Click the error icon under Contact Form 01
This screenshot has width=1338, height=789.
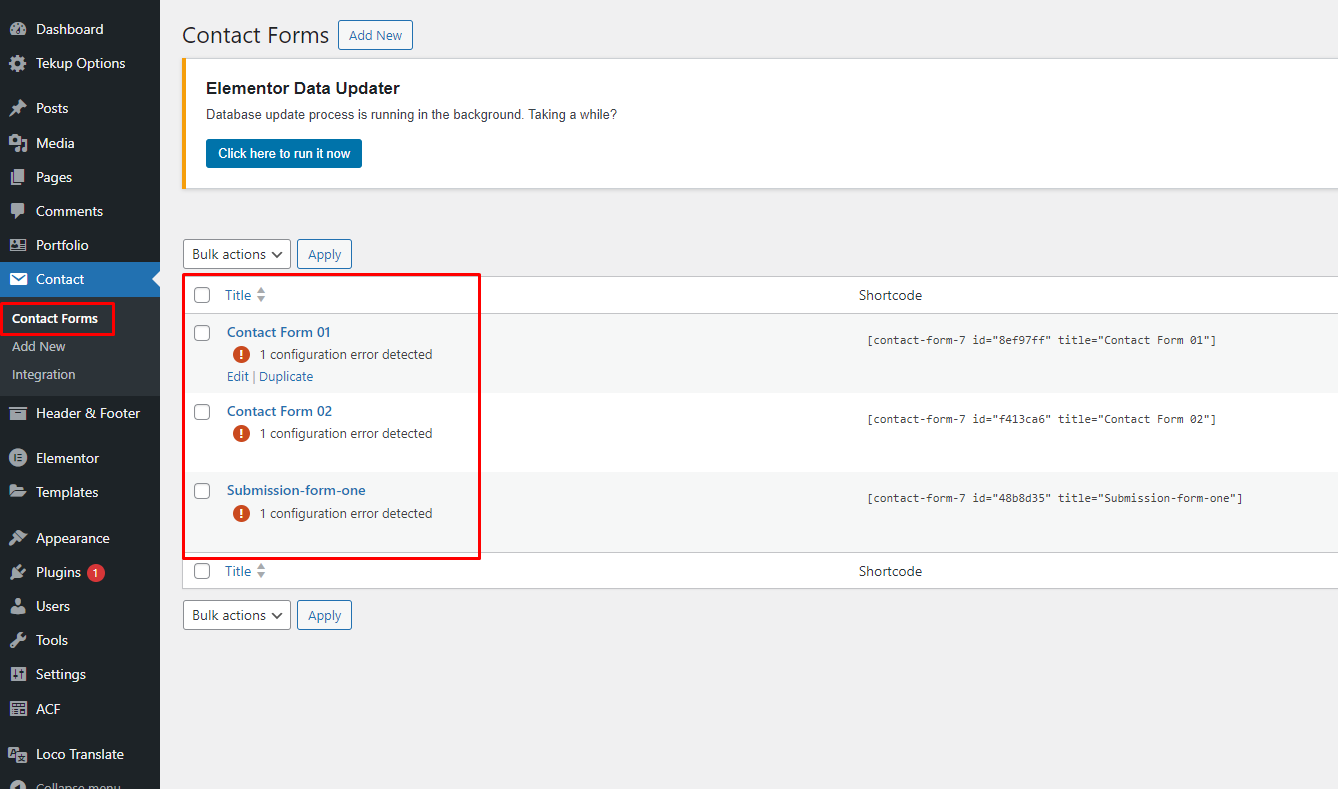(x=241, y=354)
